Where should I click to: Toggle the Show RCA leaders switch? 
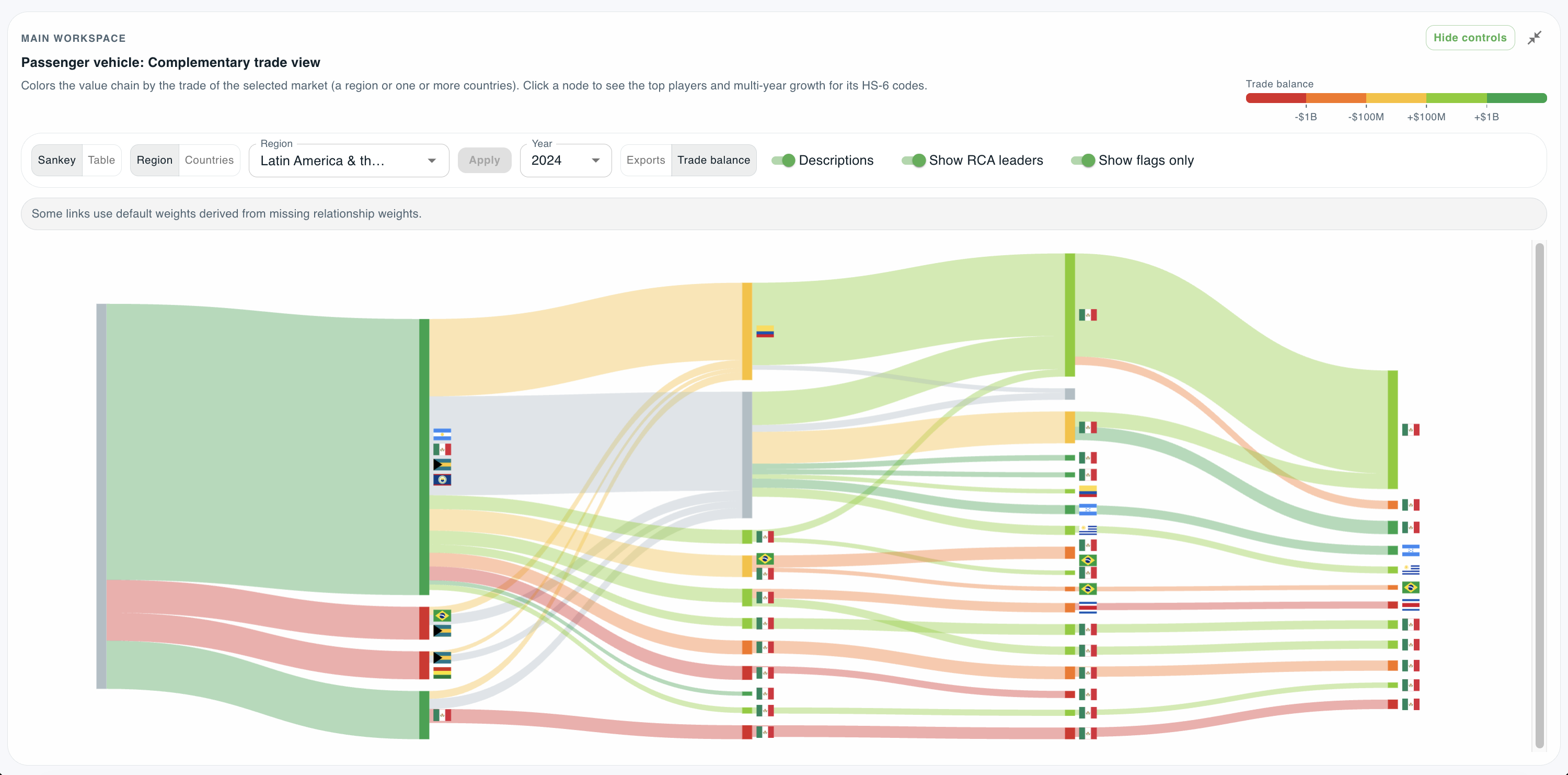(x=914, y=161)
